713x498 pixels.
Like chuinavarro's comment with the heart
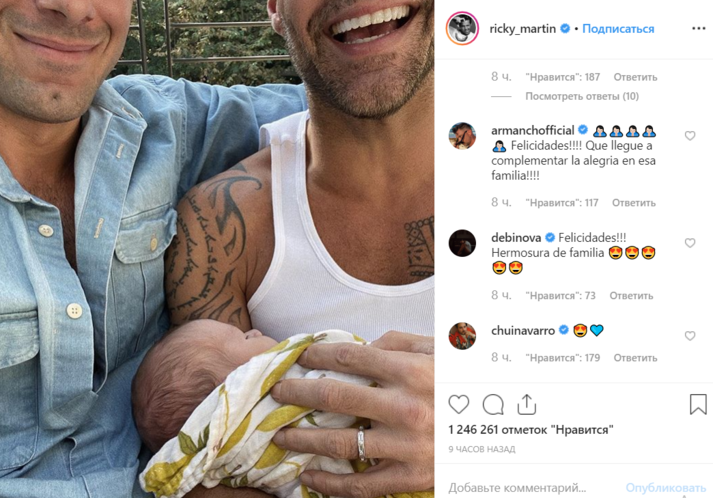point(690,336)
